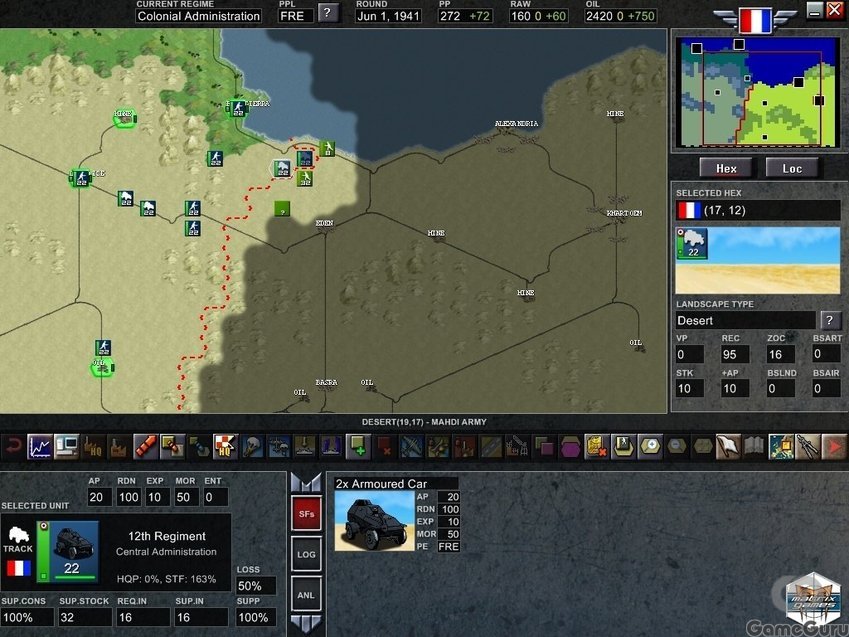The height and width of the screenshot is (637, 849).
Task: Switch to the Loc tab
Action: tap(792, 168)
